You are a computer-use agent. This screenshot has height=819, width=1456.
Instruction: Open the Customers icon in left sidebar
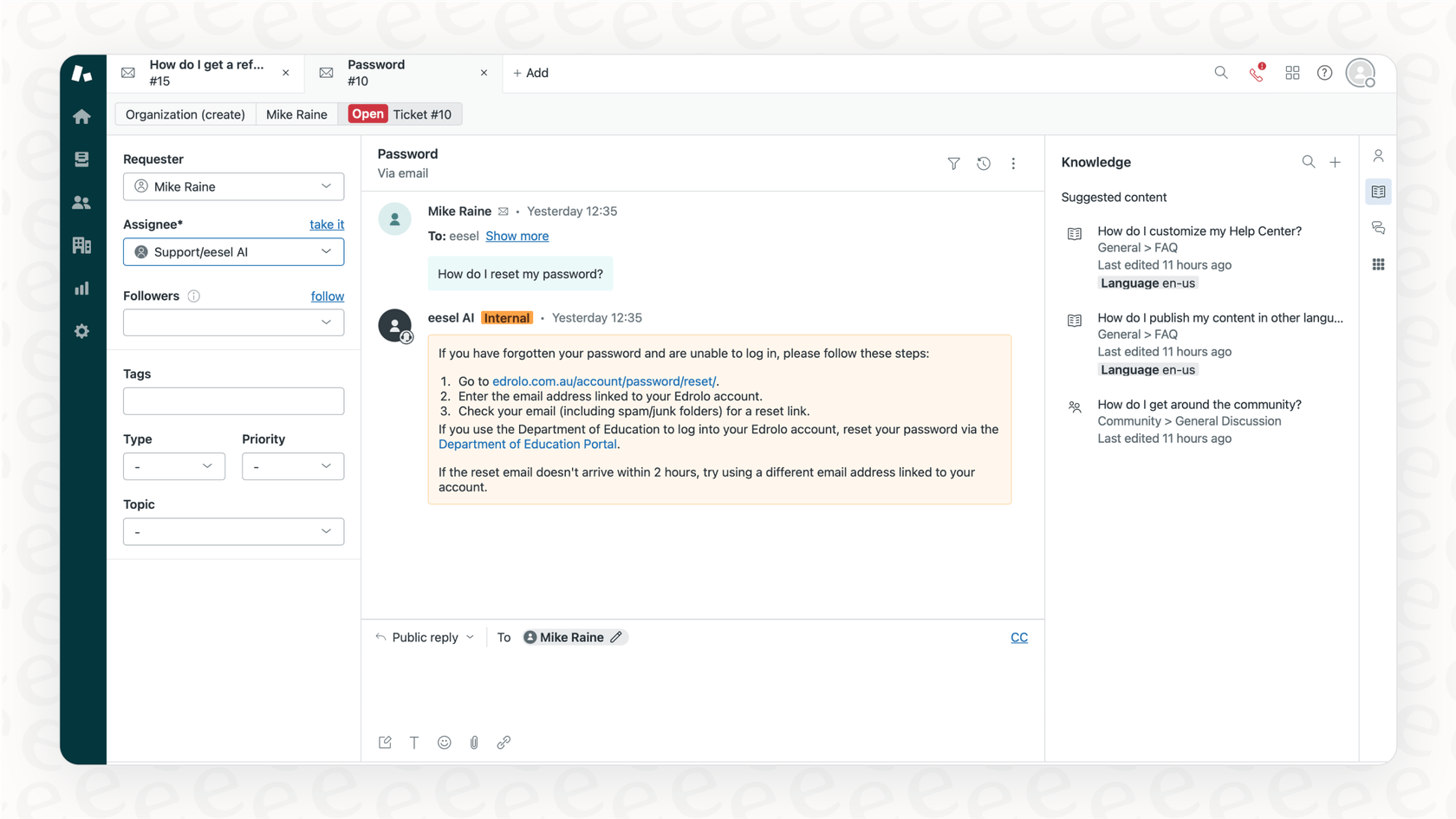click(82, 202)
